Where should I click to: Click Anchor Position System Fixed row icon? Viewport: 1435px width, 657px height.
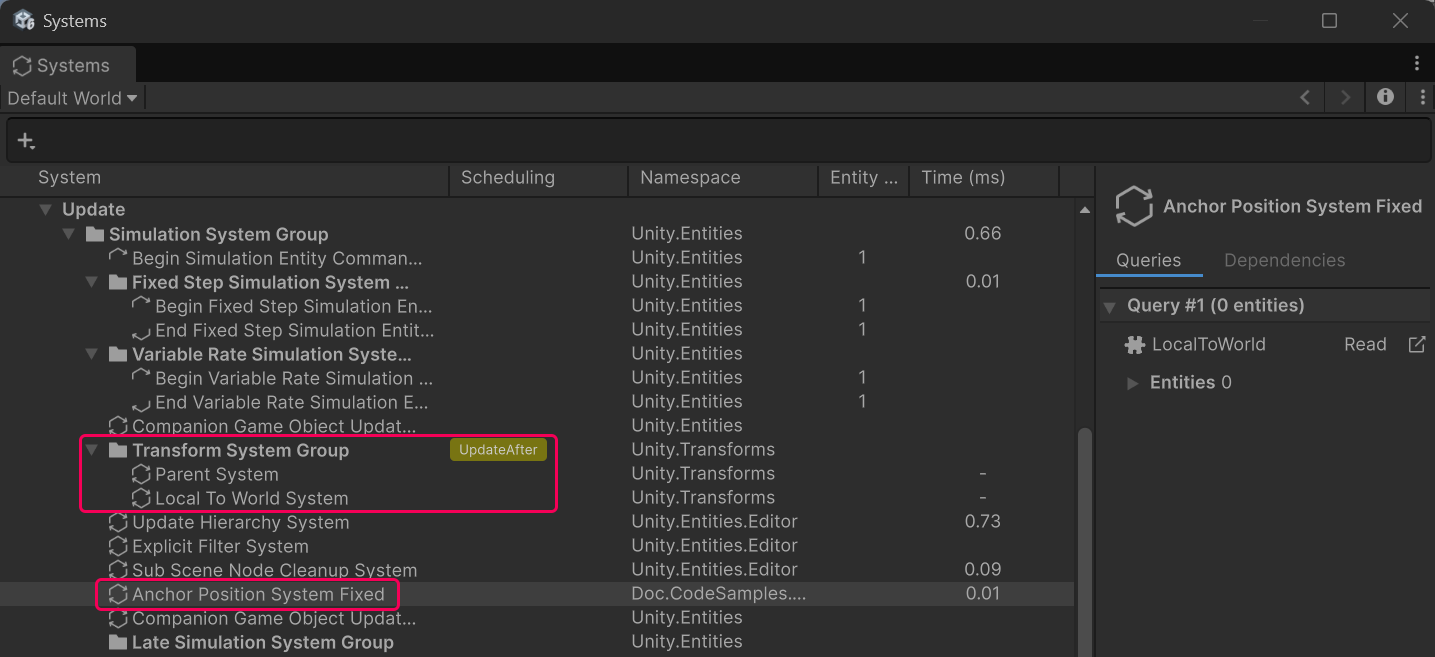[x=118, y=594]
